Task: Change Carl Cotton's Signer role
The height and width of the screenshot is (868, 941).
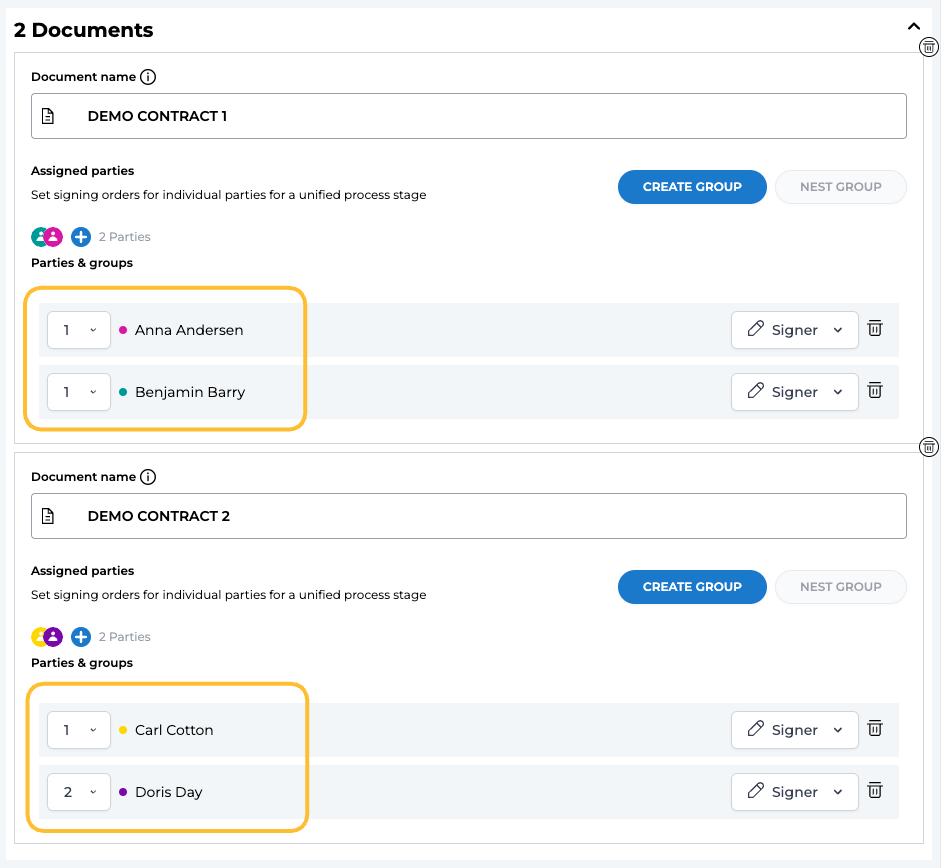Action: (x=795, y=730)
